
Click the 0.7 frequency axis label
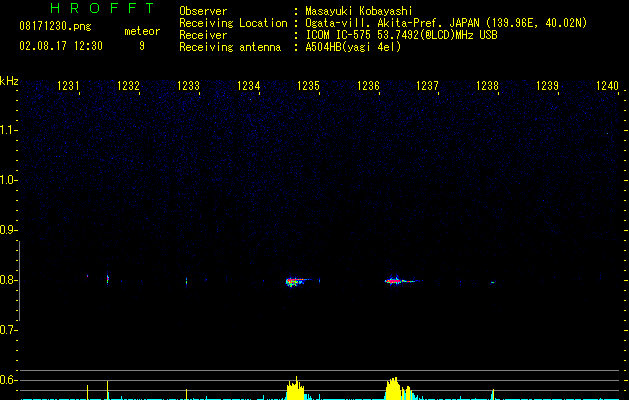[8, 330]
